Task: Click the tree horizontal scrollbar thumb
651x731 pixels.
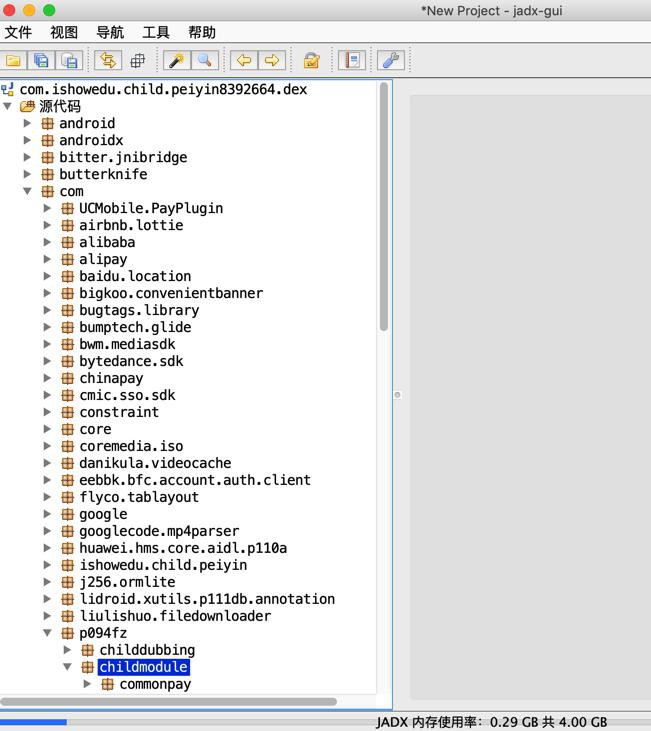Action: point(169,702)
